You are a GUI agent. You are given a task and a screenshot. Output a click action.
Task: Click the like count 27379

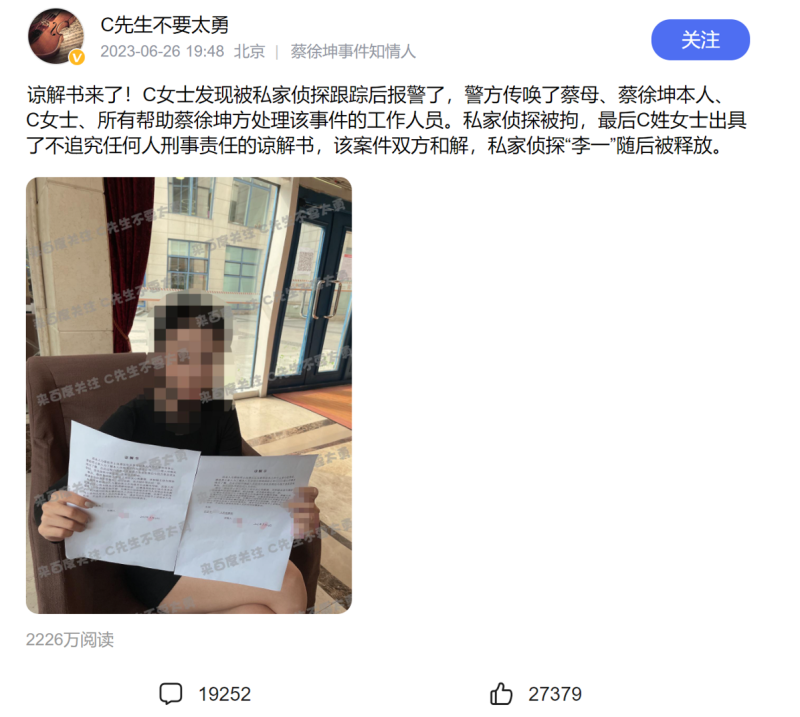click(555, 694)
